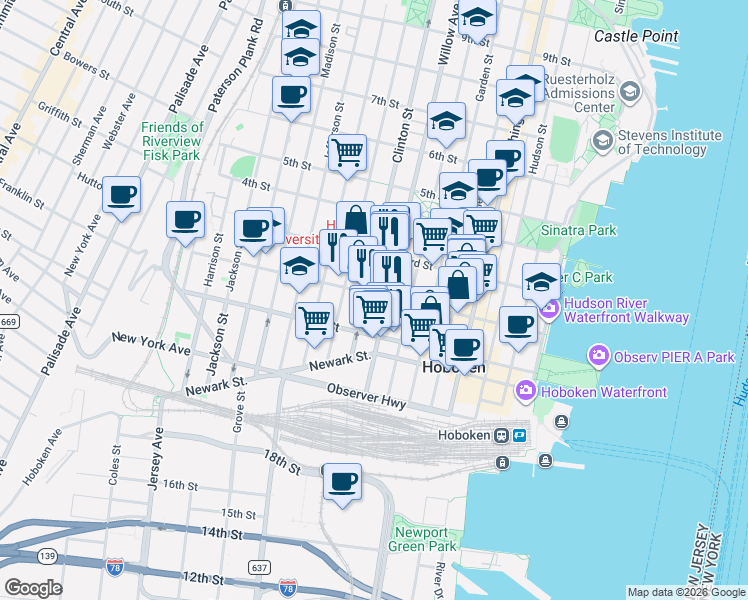Select the Castle Point label
The image size is (748, 600).
point(636,36)
